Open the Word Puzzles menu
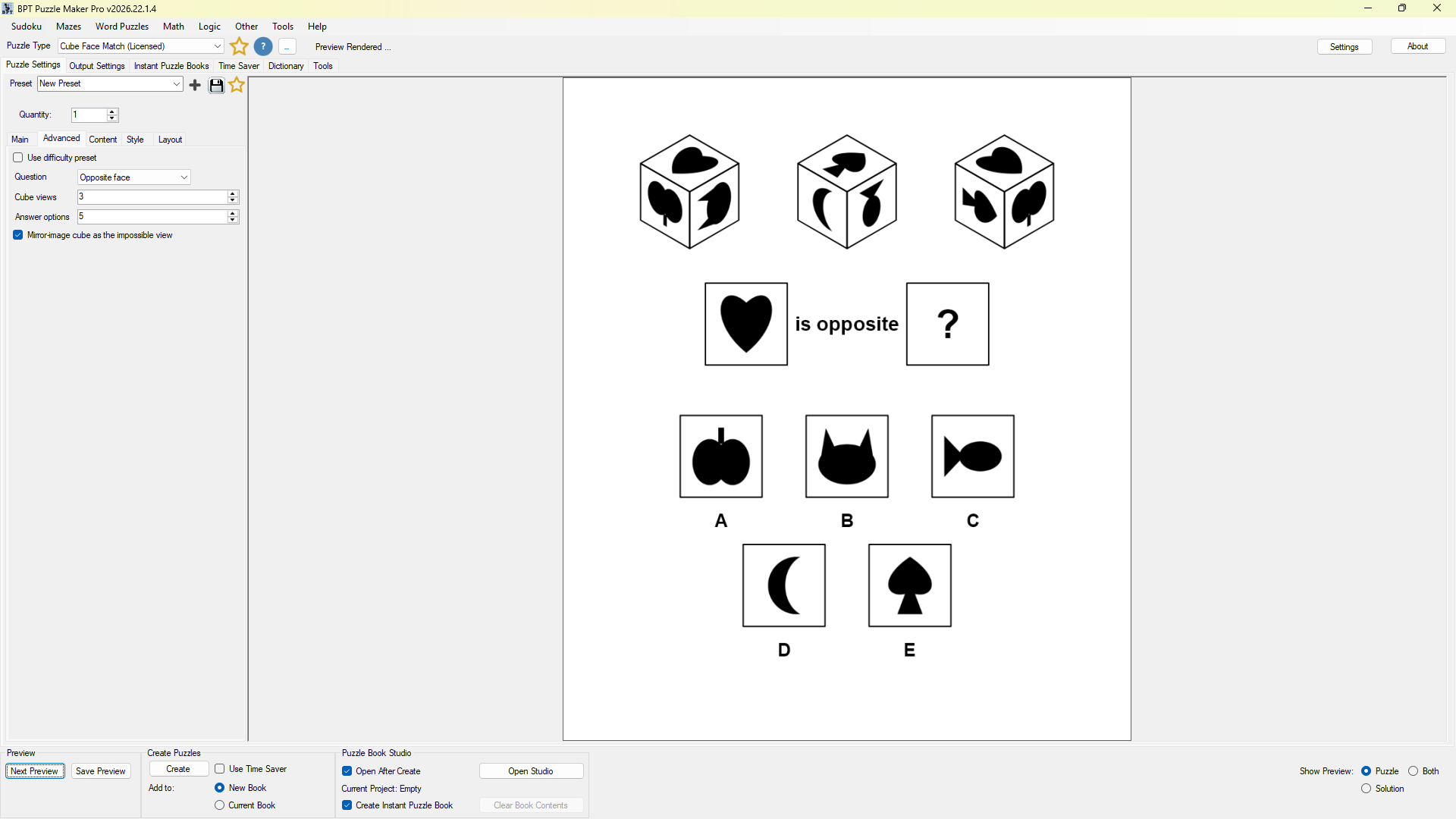Viewport: 1456px width, 819px height. tap(122, 27)
